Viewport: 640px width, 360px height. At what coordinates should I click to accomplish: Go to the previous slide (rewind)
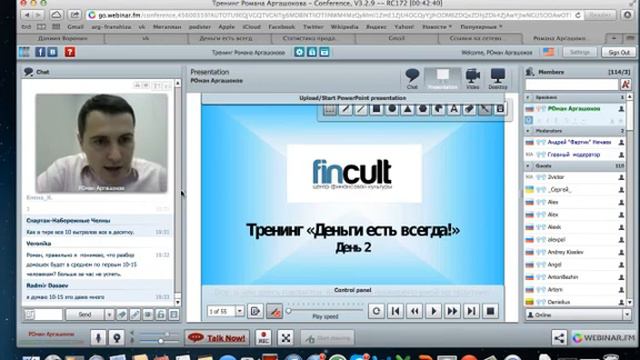[414, 311]
